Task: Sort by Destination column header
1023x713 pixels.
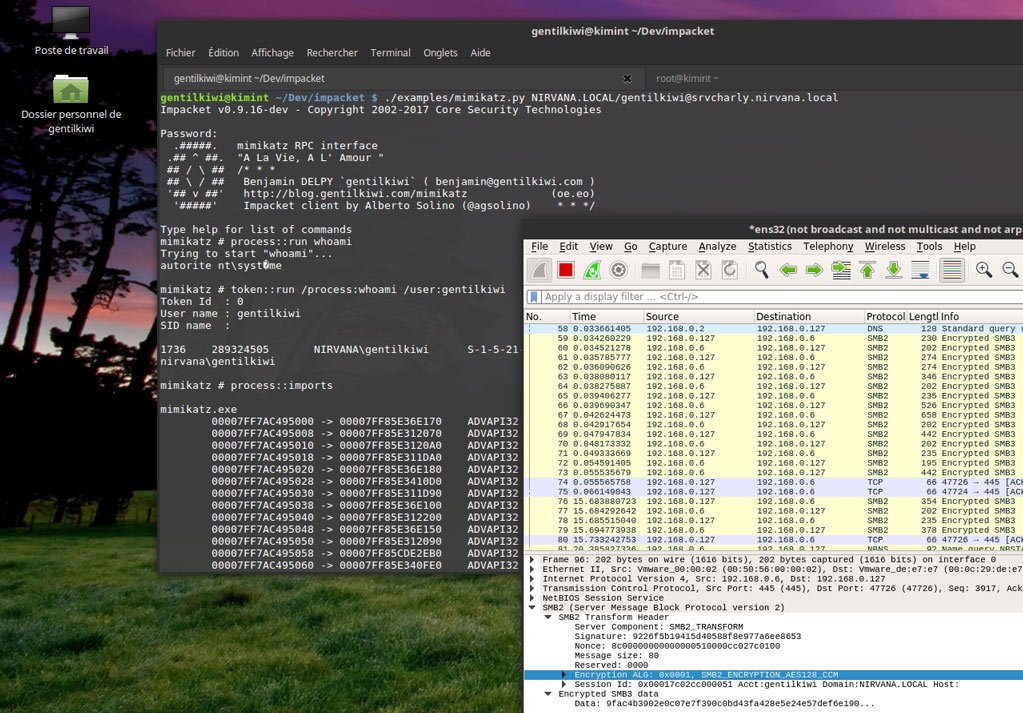Action: point(808,316)
